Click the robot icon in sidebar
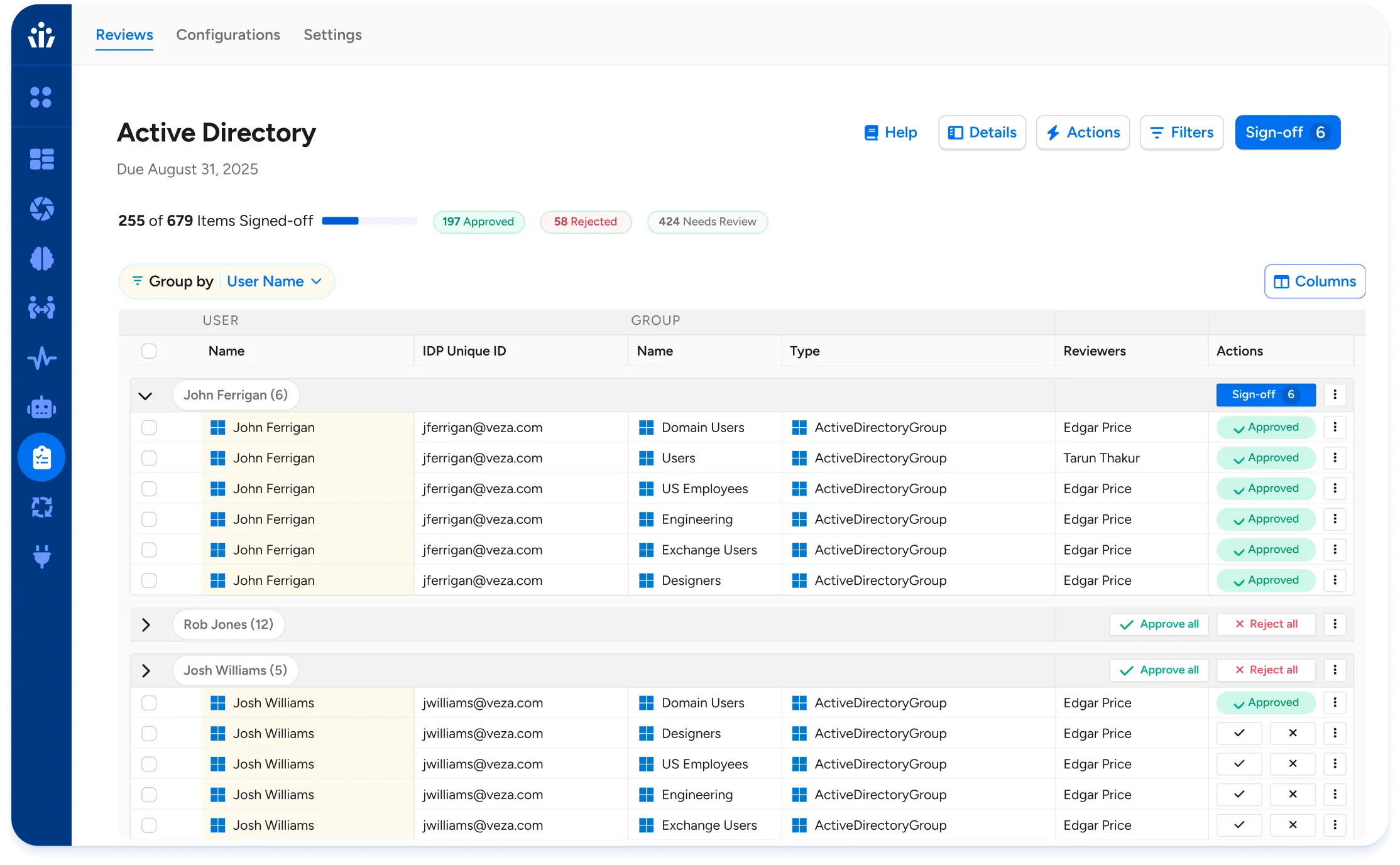The height and width of the screenshot is (865, 1400). point(41,408)
